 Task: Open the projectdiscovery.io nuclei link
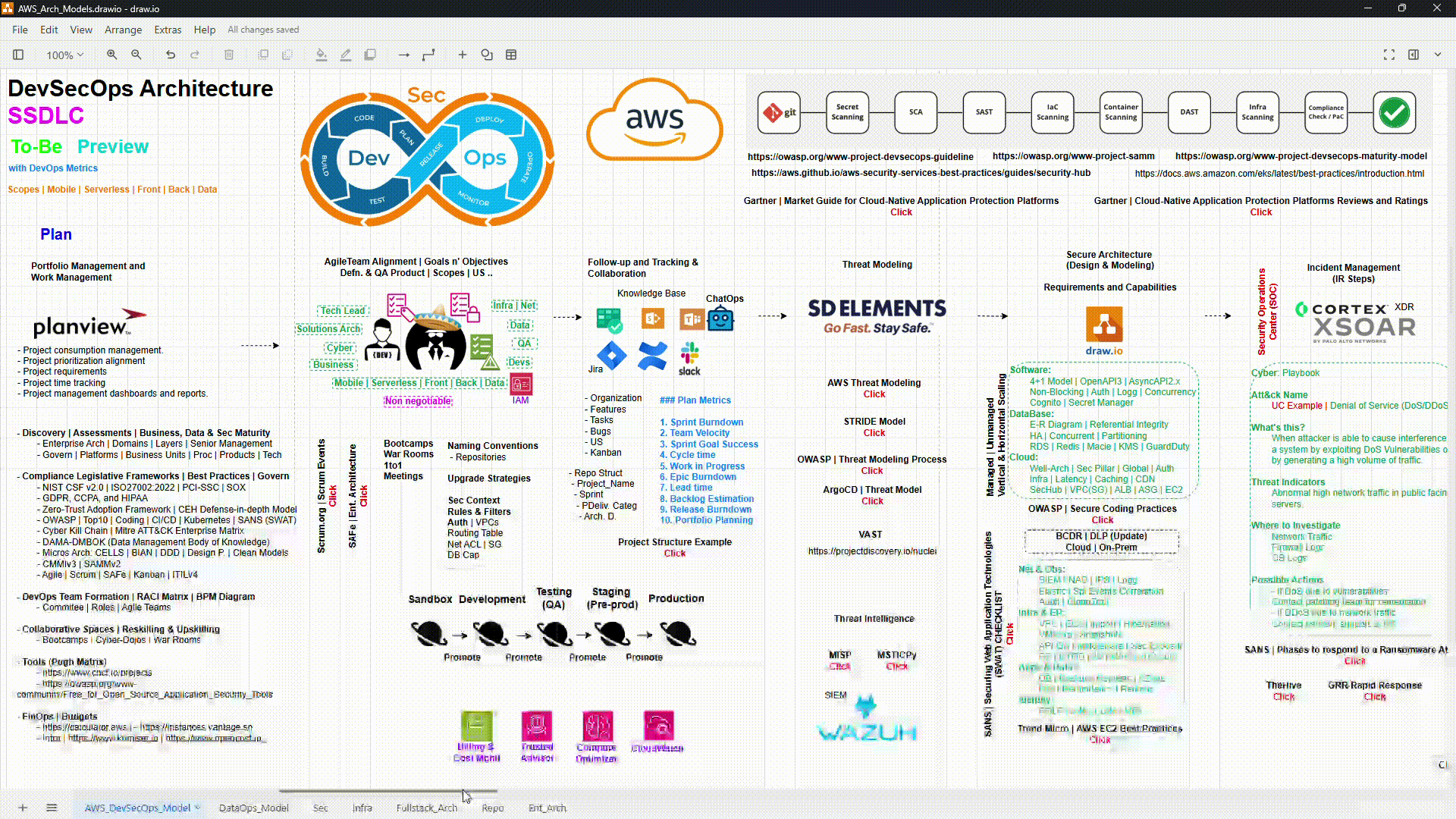872,551
